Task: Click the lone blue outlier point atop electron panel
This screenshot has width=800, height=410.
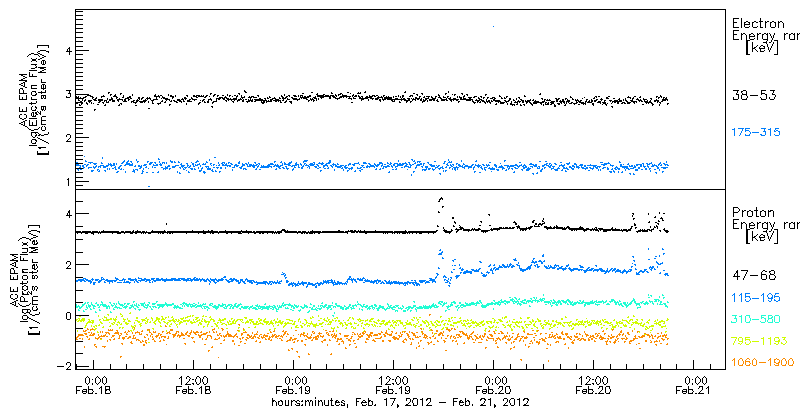Action: tap(493, 26)
